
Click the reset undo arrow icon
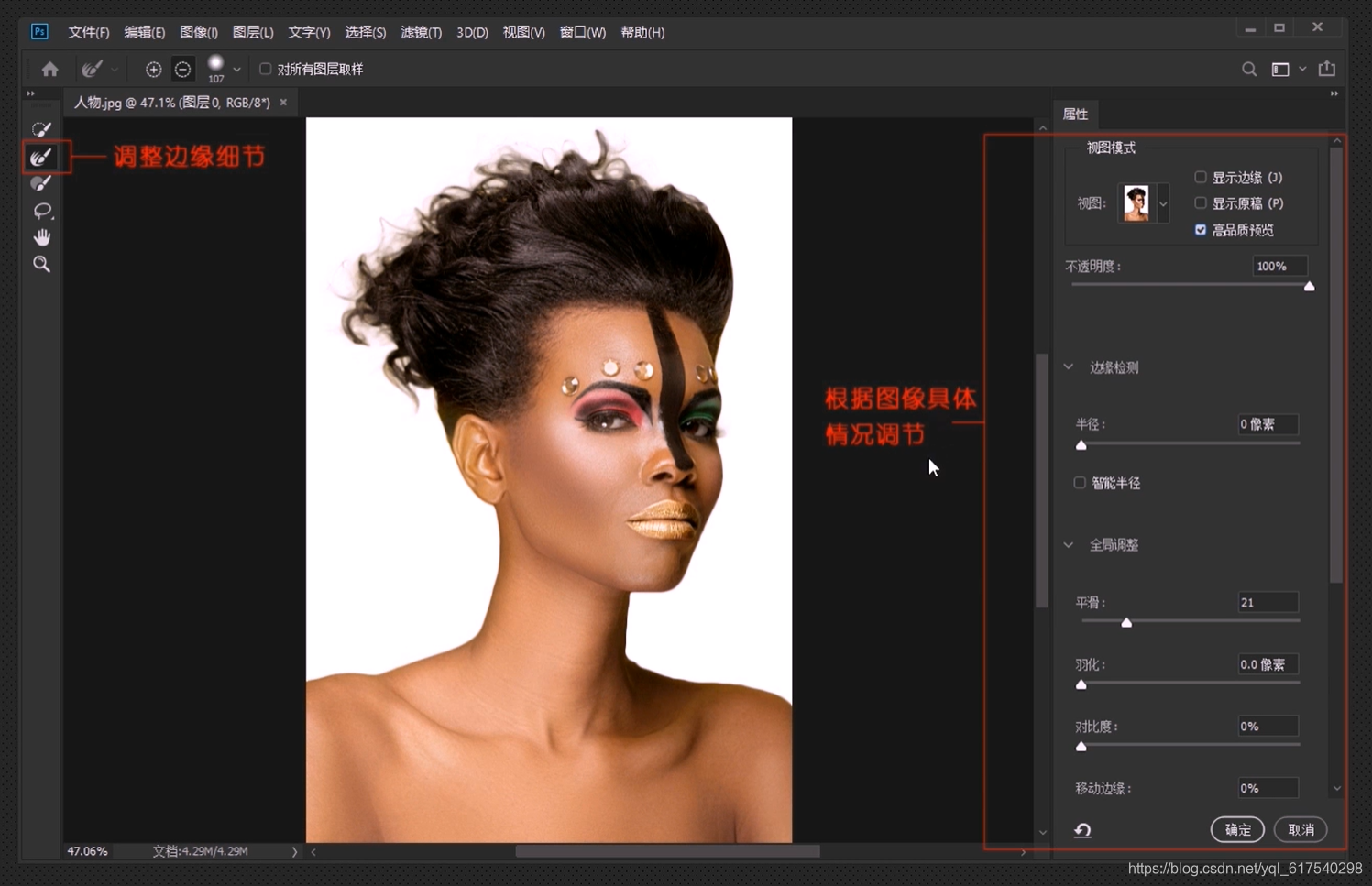[1082, 830]
